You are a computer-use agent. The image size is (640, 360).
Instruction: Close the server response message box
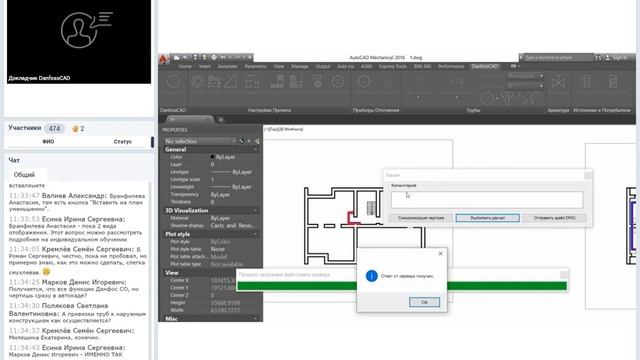tap(440, 253)
